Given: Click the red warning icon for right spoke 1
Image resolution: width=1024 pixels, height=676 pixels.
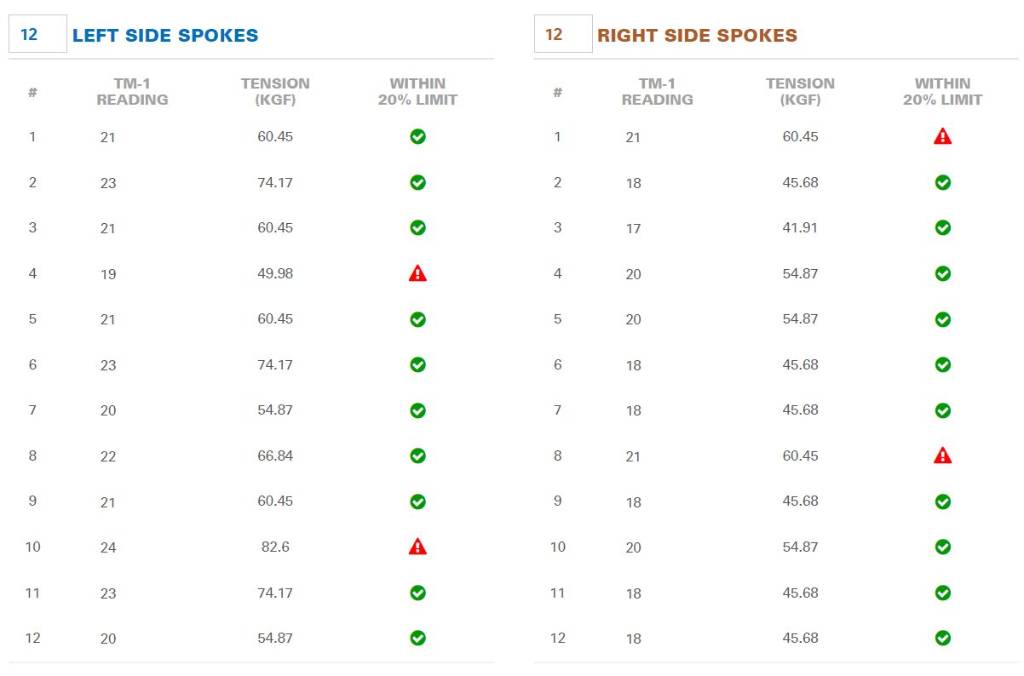Looking at the screenshot, I should pos(942,136).
